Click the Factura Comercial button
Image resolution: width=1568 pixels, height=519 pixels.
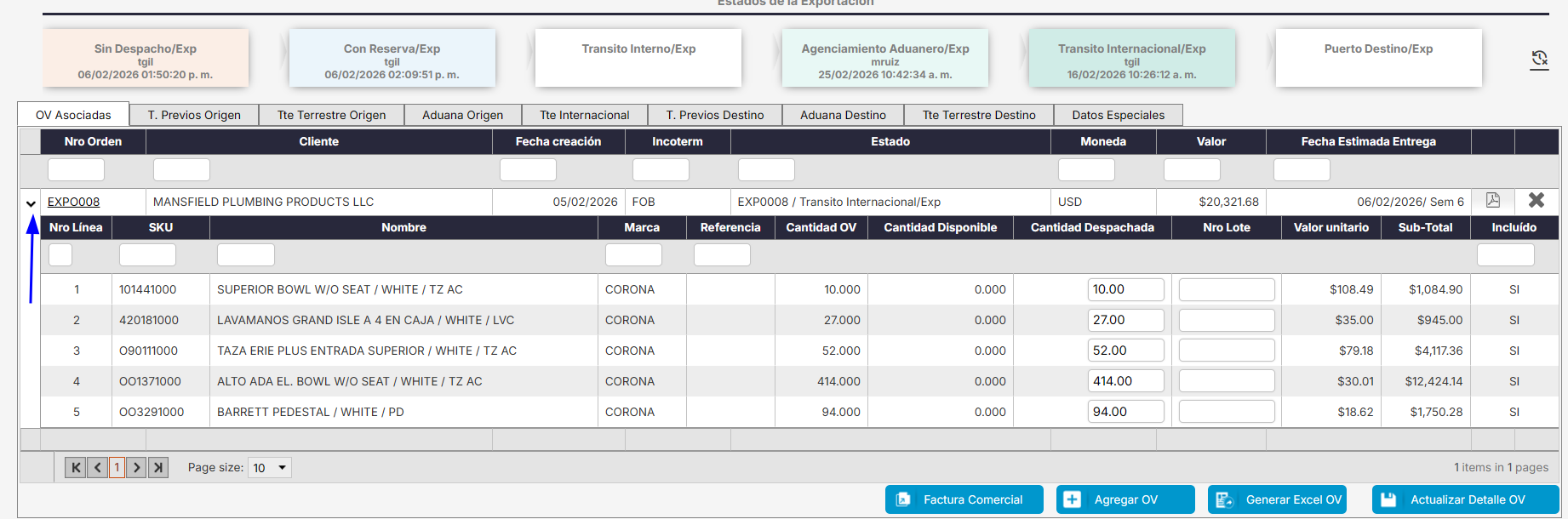coord(964,499)
